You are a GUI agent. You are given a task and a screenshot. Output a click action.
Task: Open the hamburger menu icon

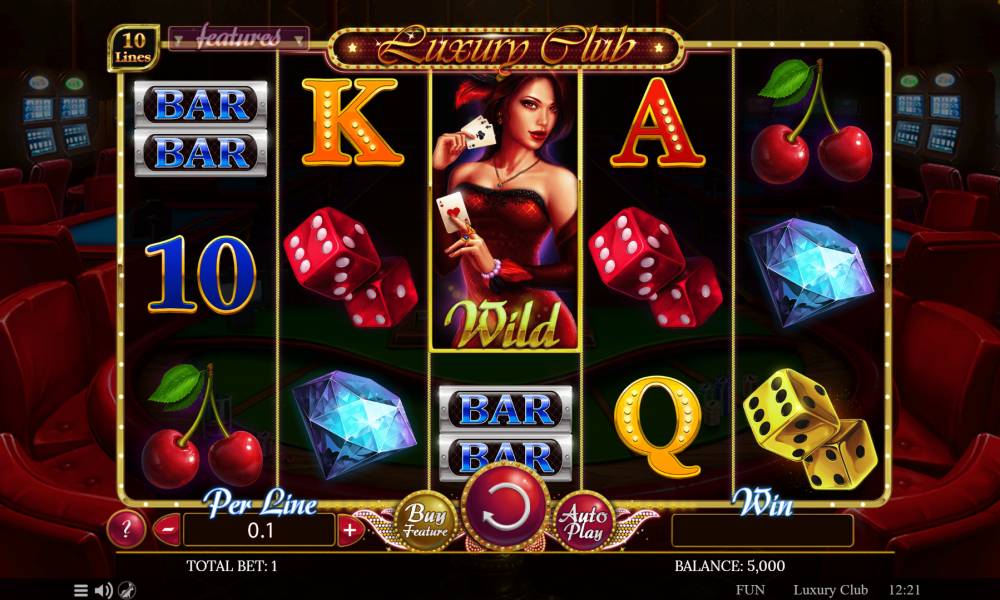pos(80,590)
